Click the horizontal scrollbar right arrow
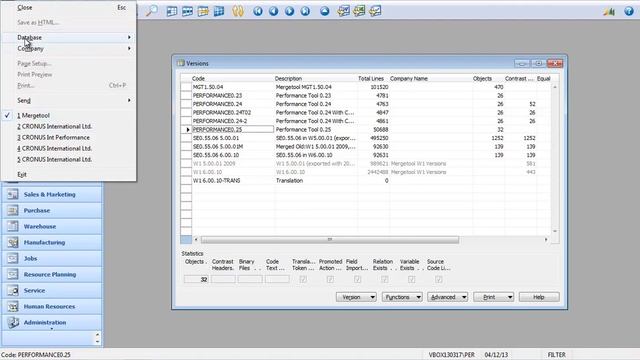640x360 pixels. point(546,240)
